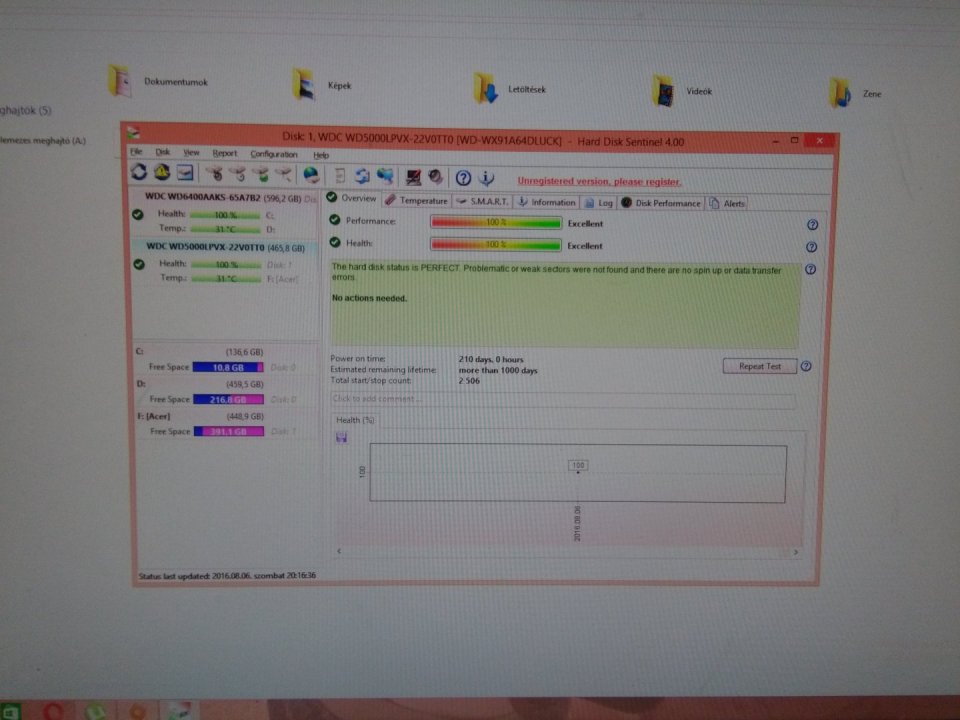
Task: Click the D: free space 216.8 GB bar
Action: pos(228,399)
